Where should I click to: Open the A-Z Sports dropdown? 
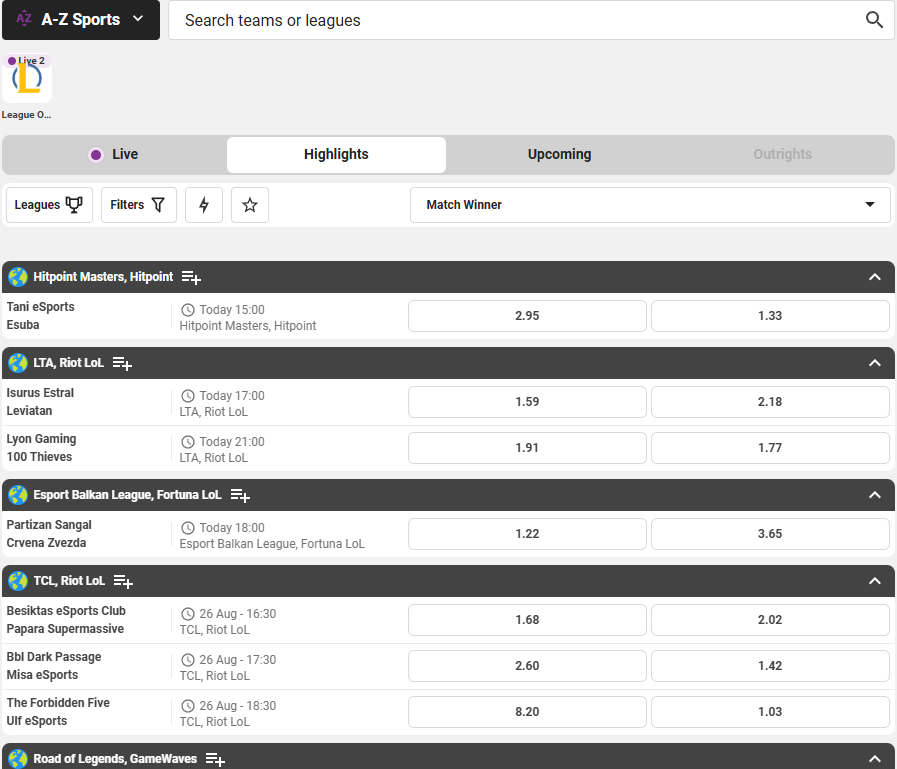(x=81, y=19)
